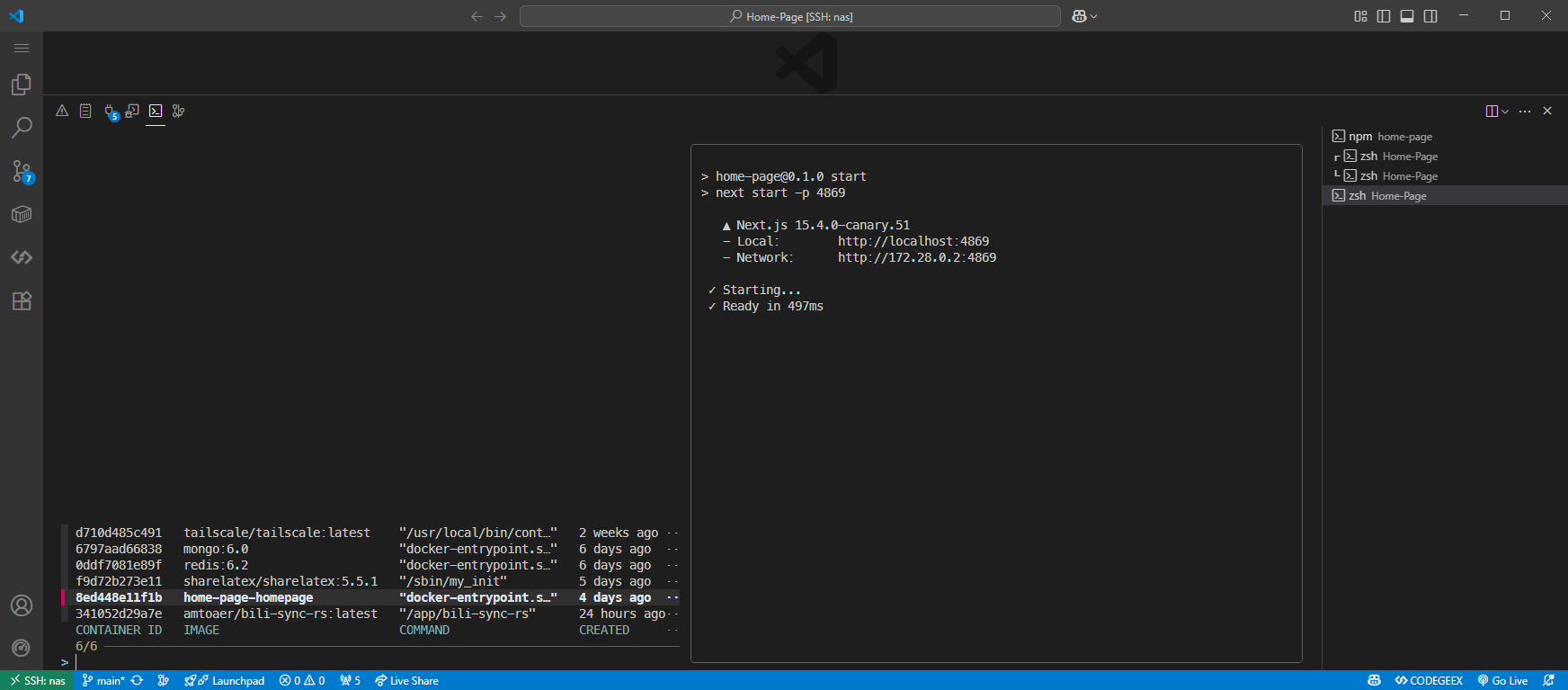Click the prompt input line below 6/6

point(370,662)
